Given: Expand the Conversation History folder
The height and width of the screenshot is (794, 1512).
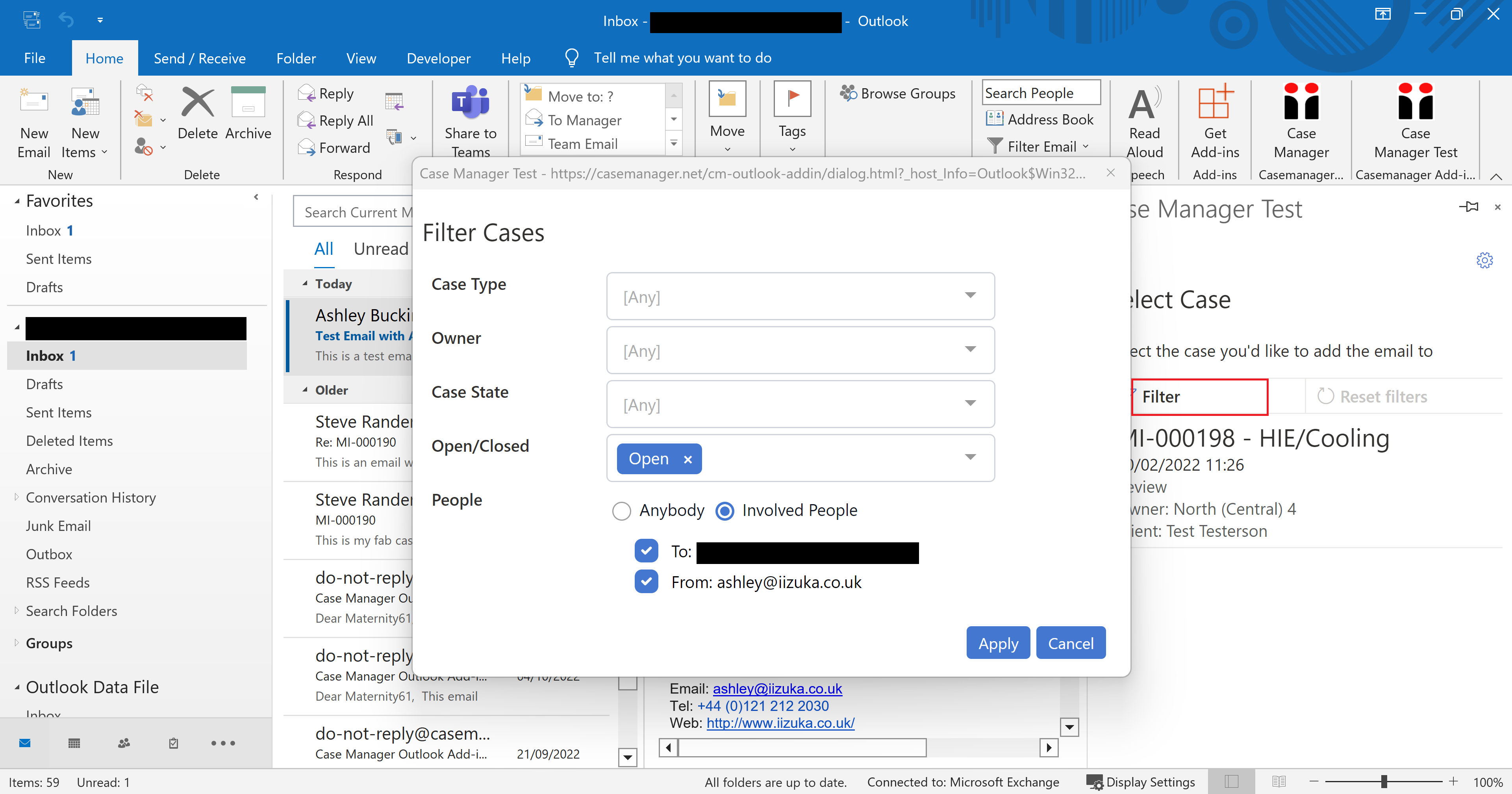Looking at the screenshot, I should click(17, 497).
